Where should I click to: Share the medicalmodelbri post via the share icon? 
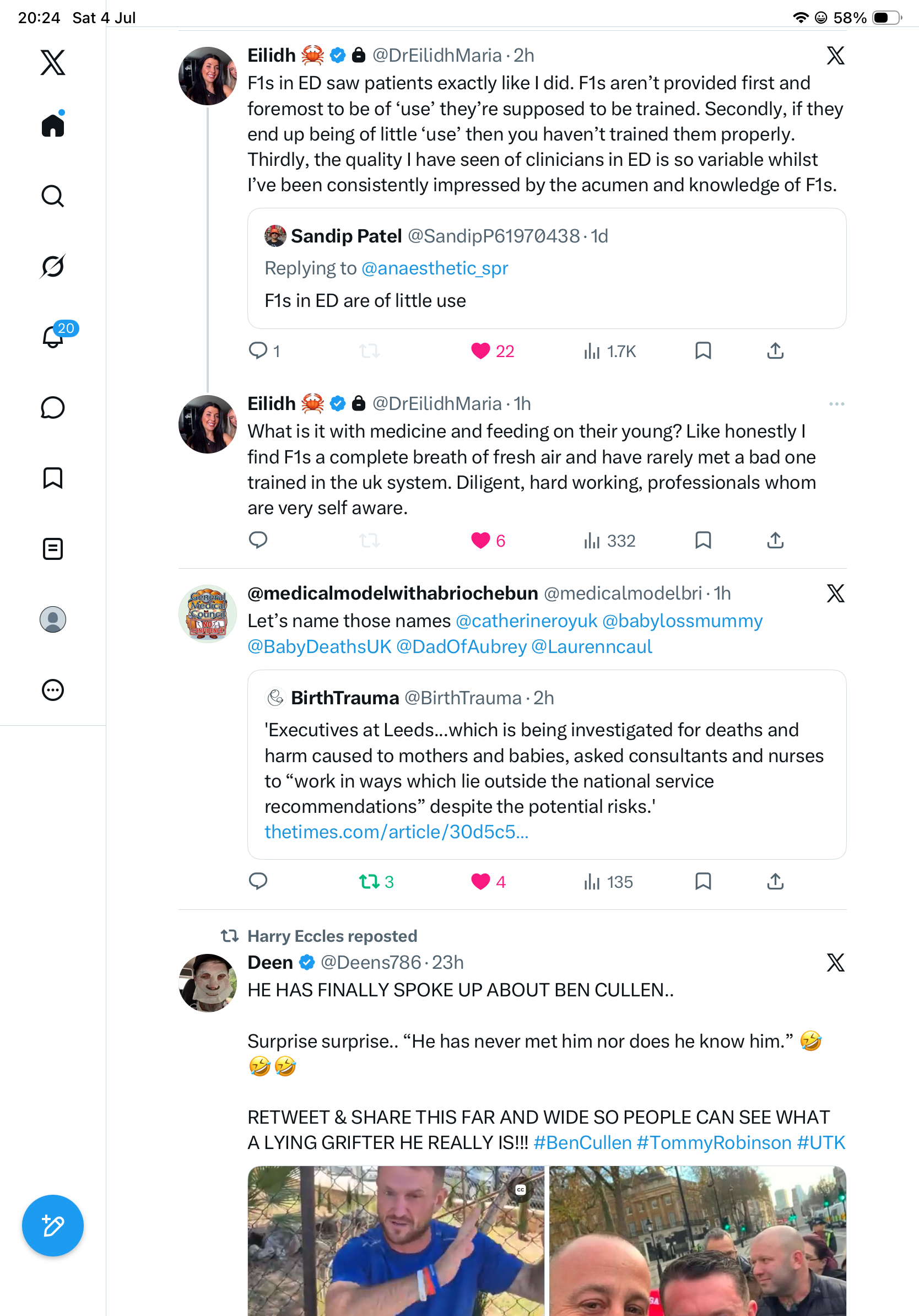[x=775, y=882]
